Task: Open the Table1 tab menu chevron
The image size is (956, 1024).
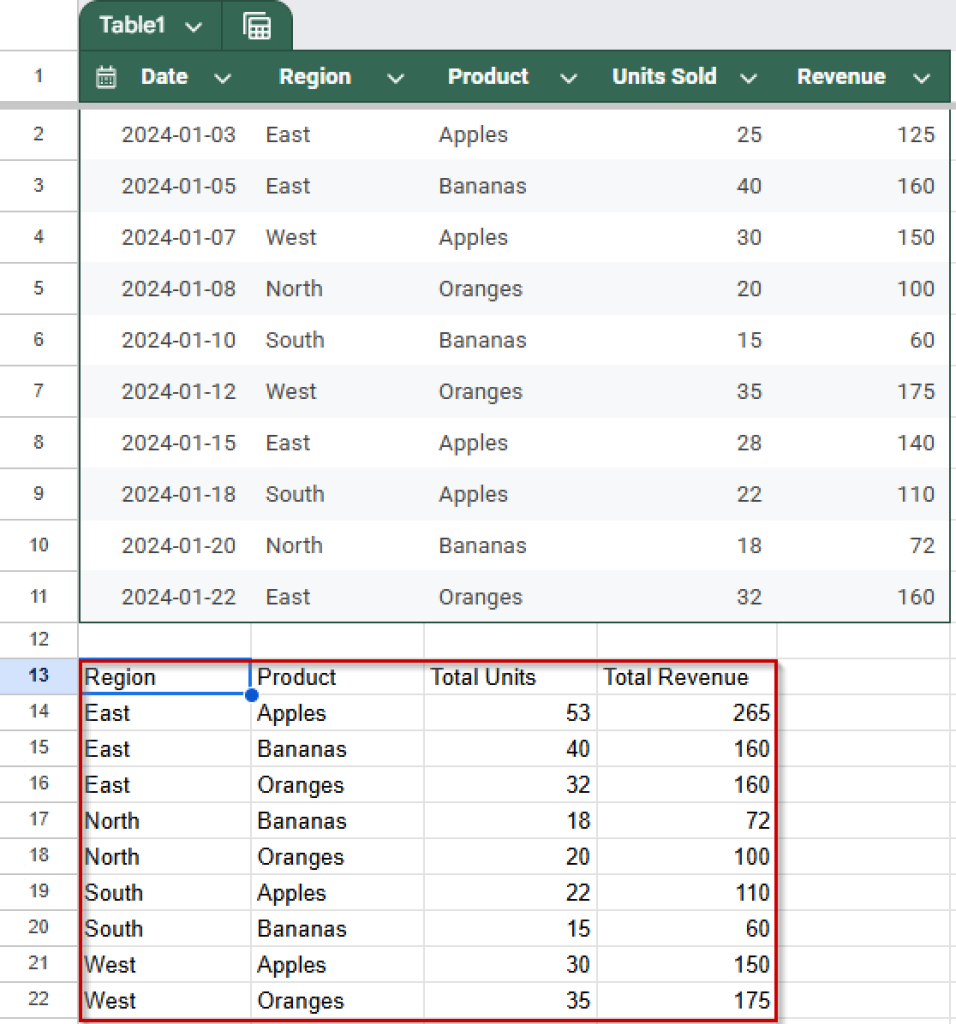Action: click(195, 26)
